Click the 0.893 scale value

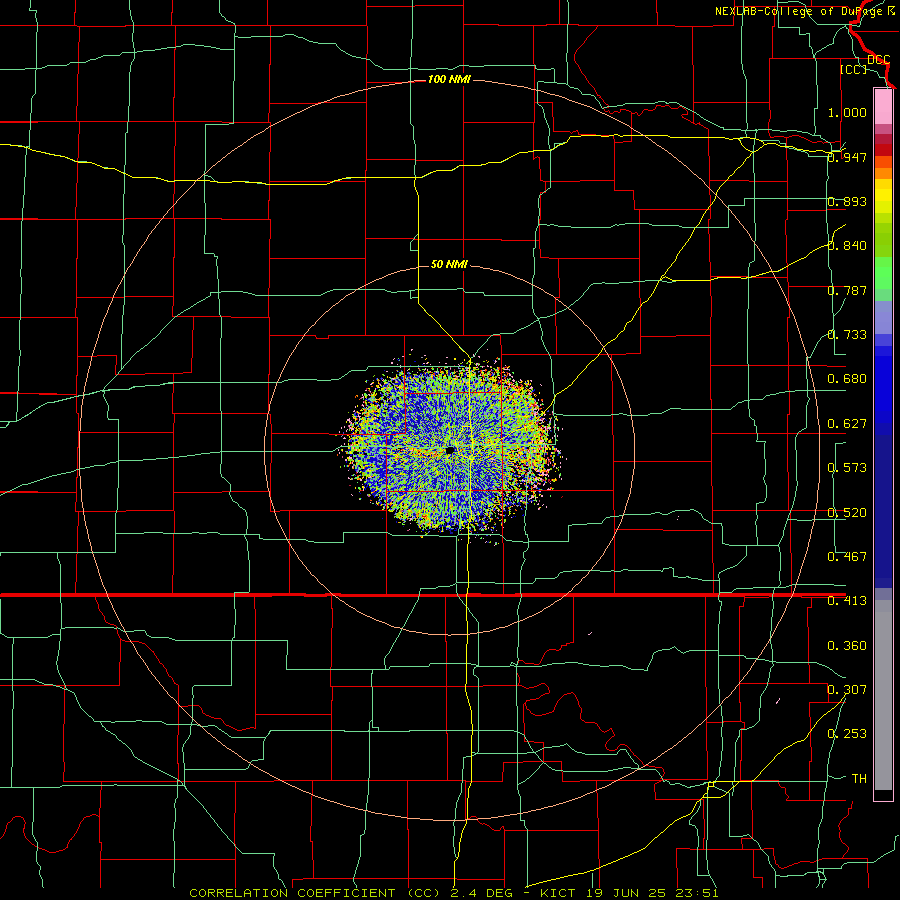coord(847,201)
